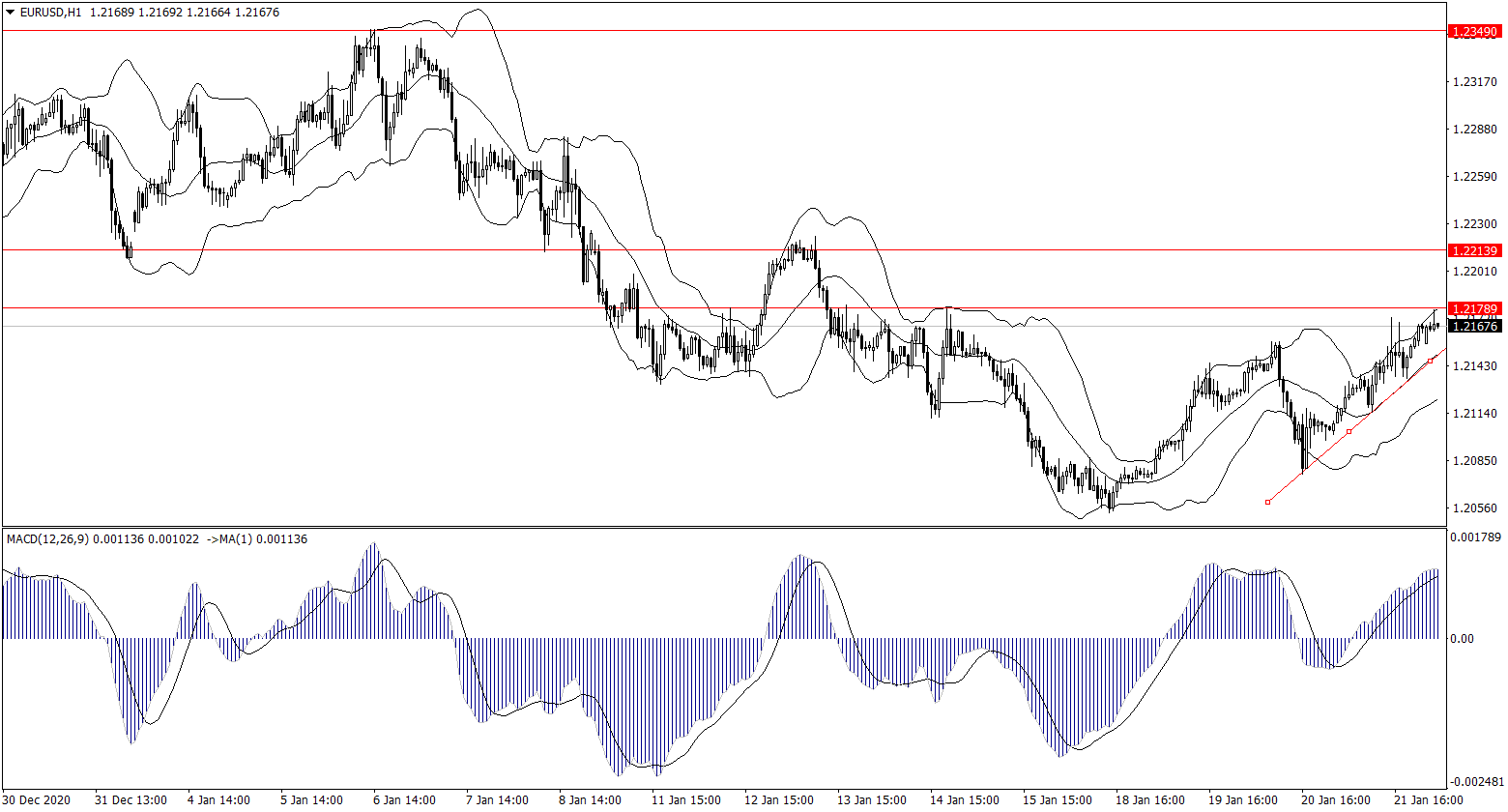Click the 30 Dec 2020 date label
Screen dimensions: 1508x812
(x=38, y=800)
